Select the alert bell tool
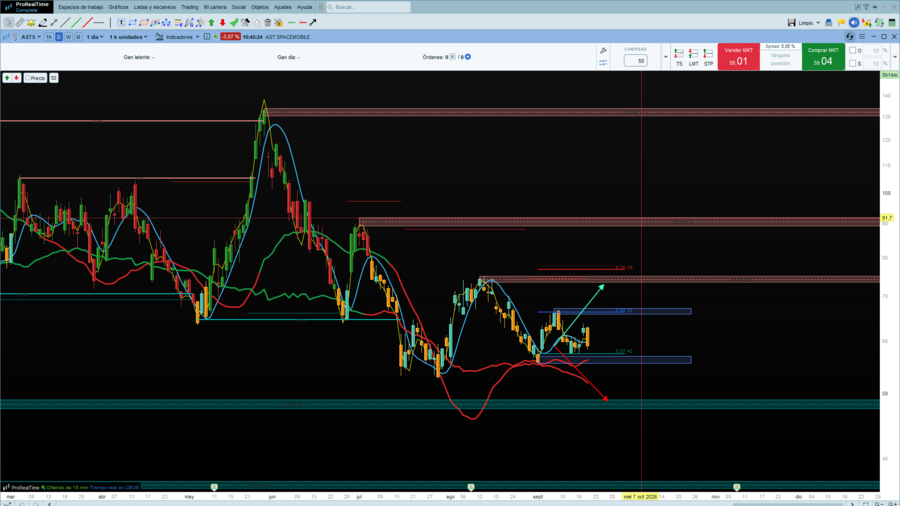 pos(31,22)
